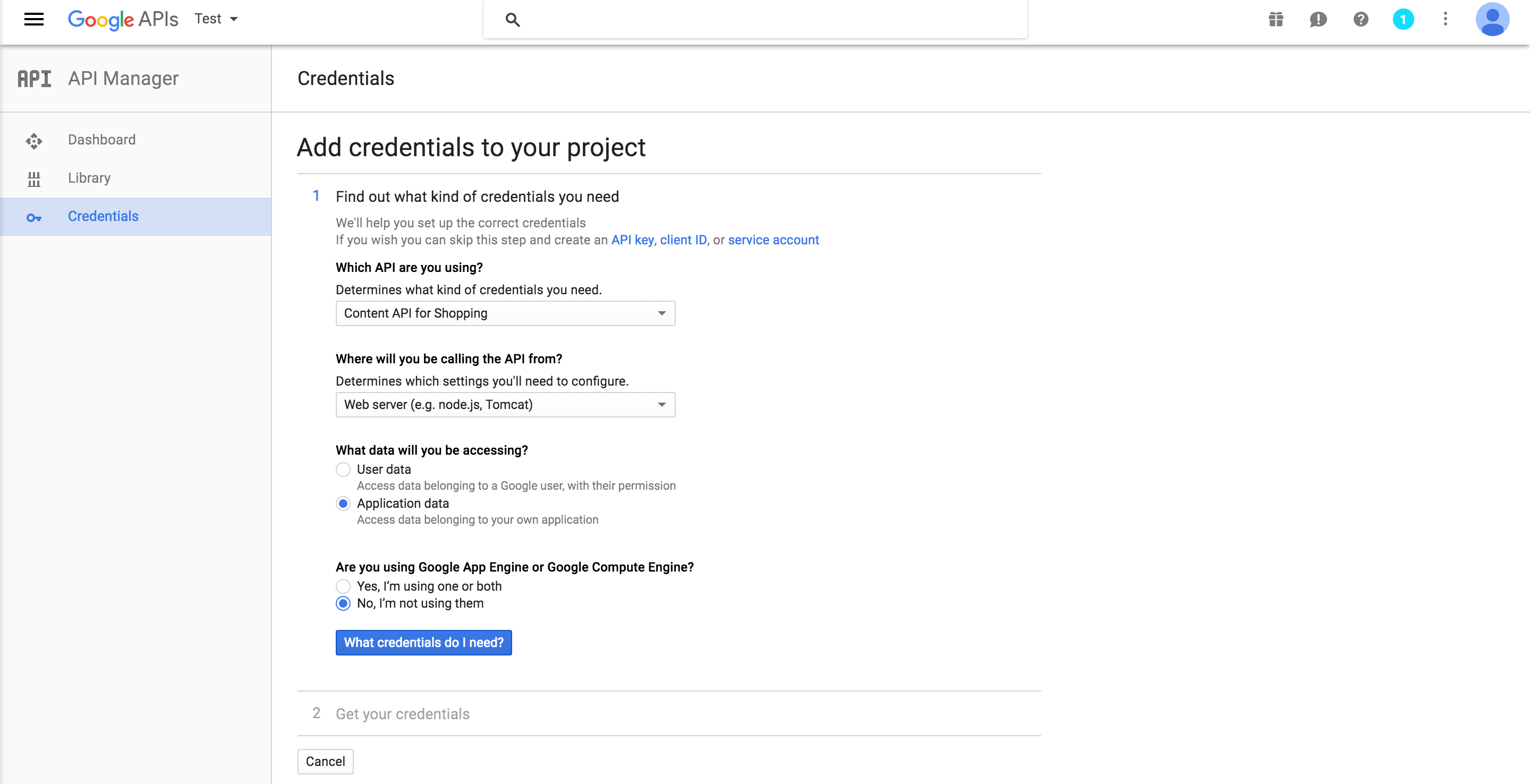The height and width of the screenshot is (784, 1530).
Task: Open the hamburger navigation menu
Action: pos(34,19)
